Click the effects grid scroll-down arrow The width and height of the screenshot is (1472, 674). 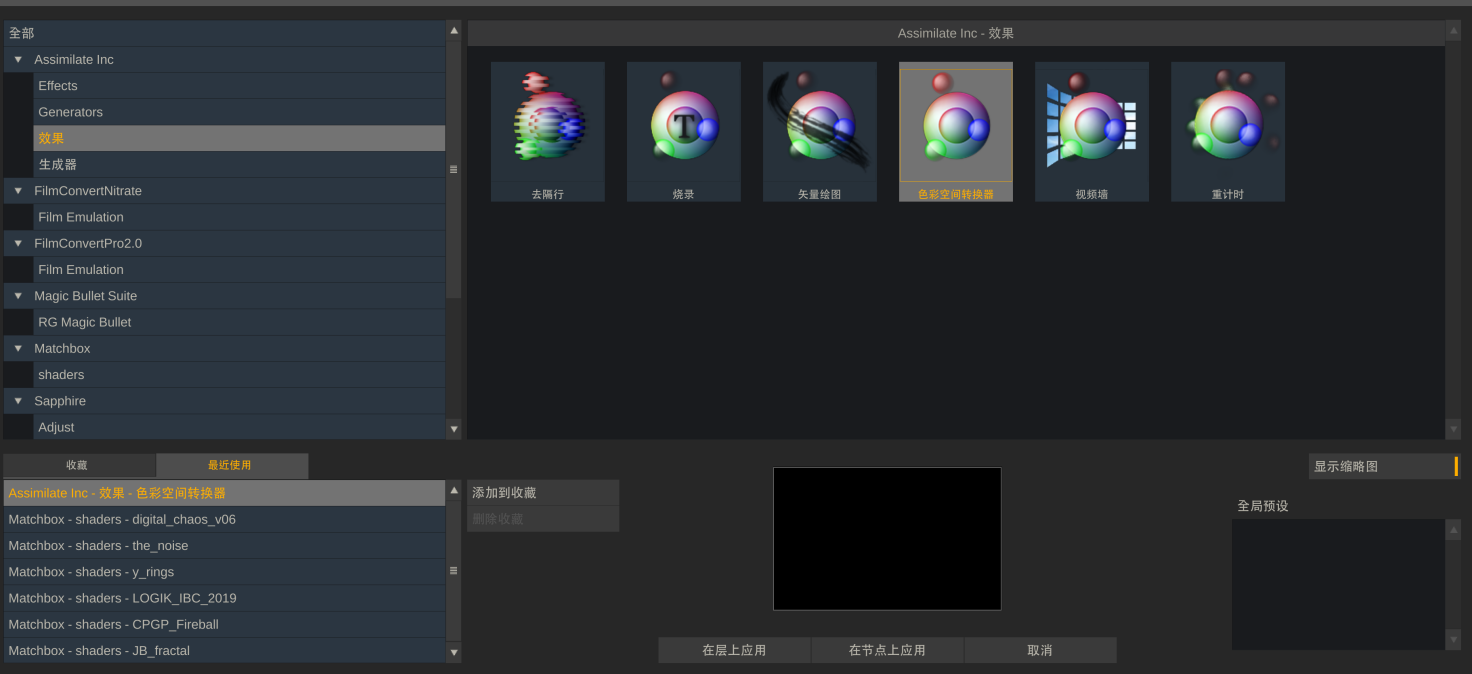coord(1453,429)
